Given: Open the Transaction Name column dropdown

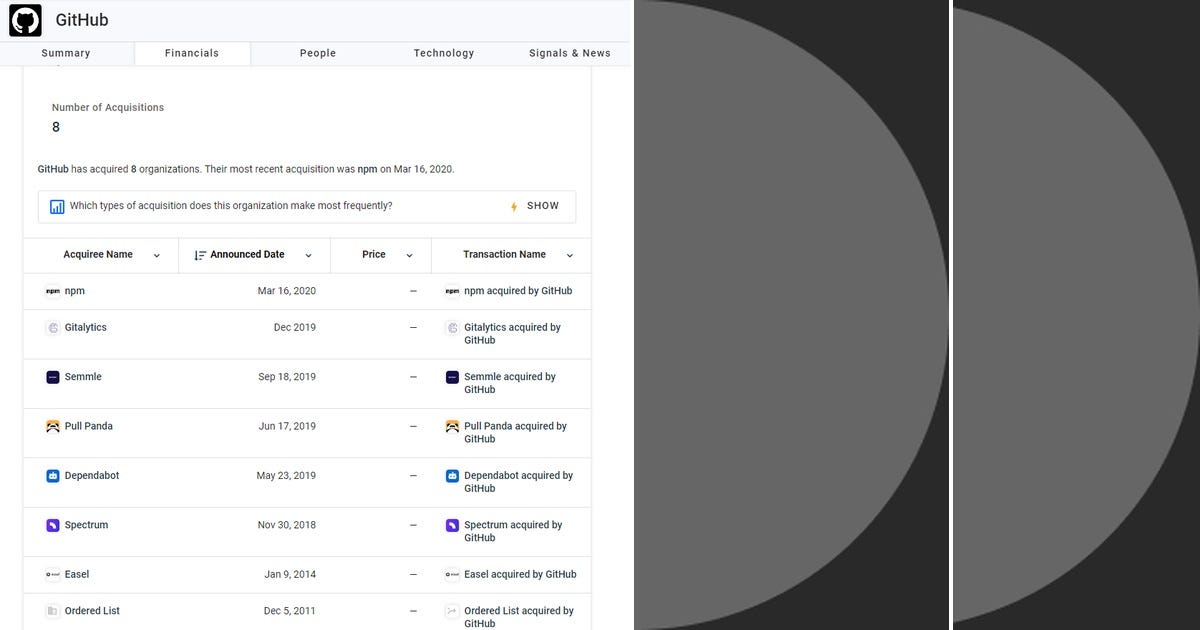Looking at the screenshot, I should (570, 256).
